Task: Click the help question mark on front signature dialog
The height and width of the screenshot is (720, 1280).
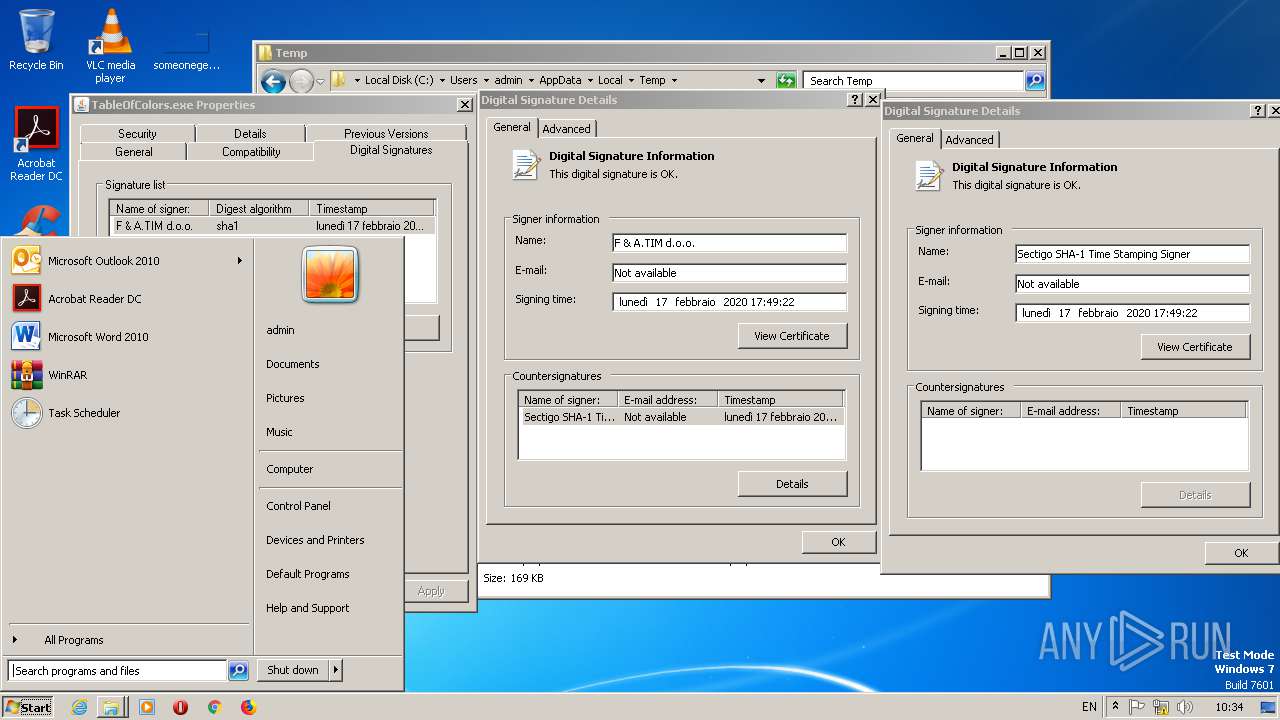Action: click(x=1258, y=111)
